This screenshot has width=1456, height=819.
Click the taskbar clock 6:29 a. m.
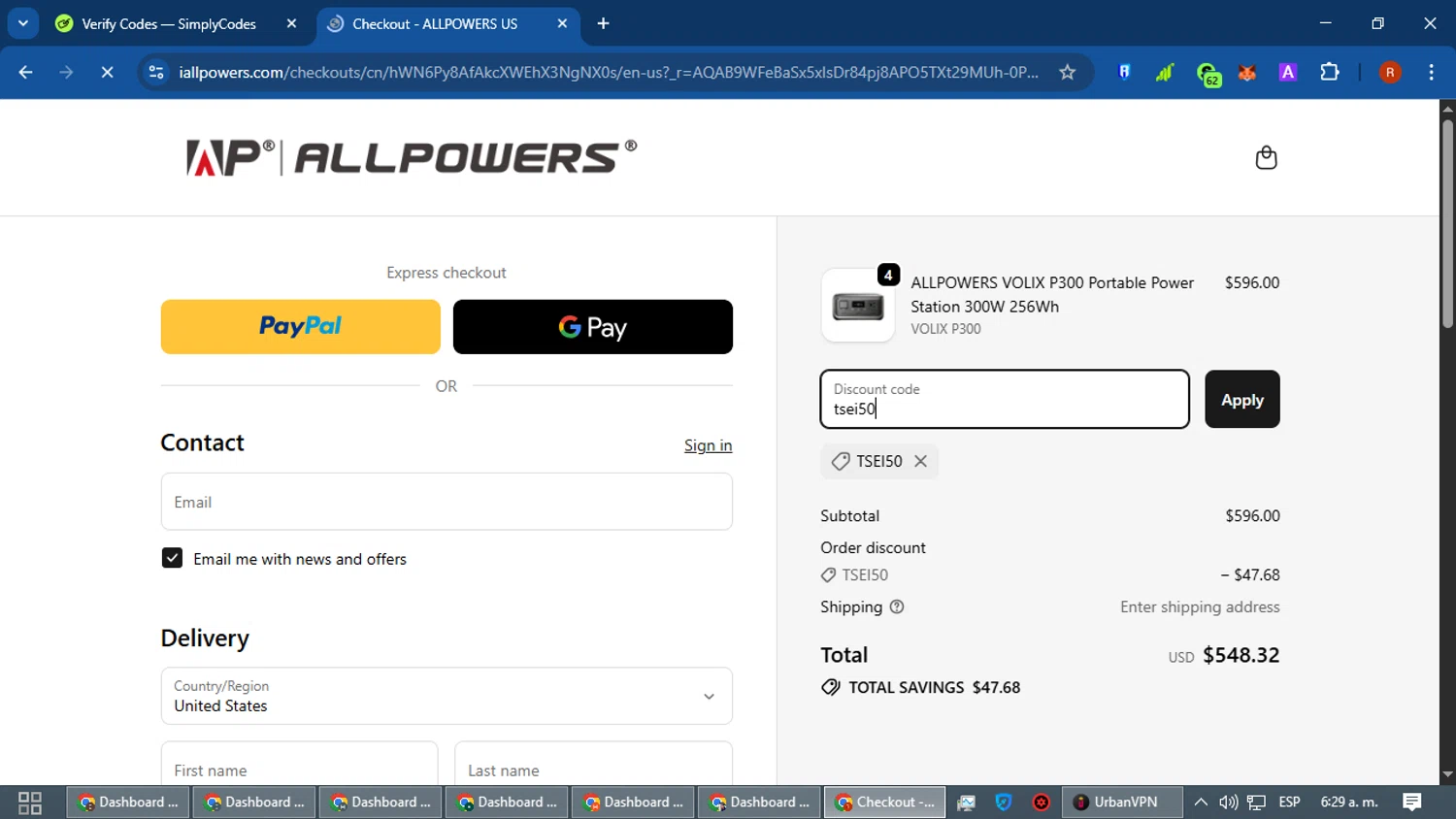[1349, 803]
